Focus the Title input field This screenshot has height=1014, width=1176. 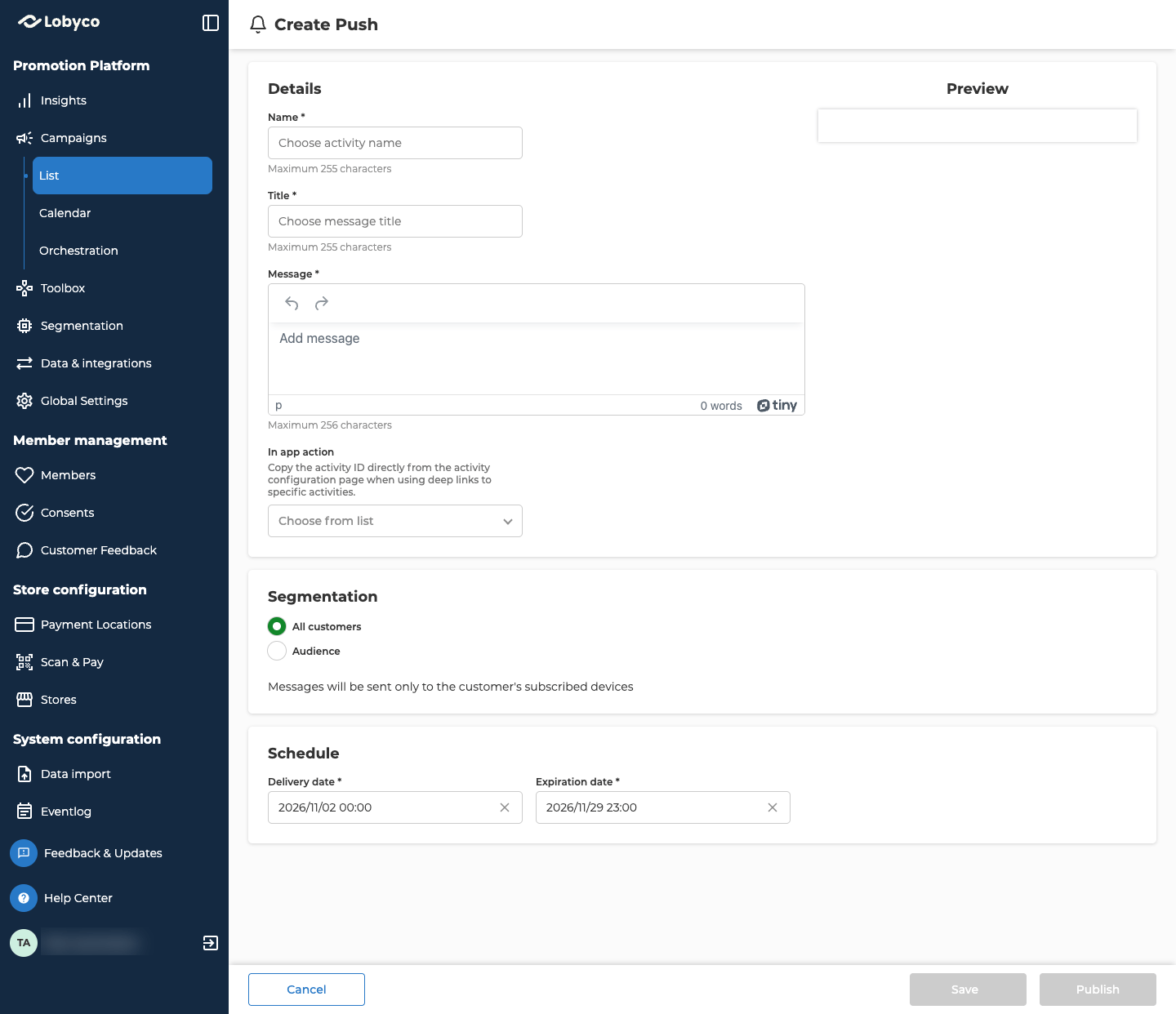pyautogui.click(x=395, y=221)
